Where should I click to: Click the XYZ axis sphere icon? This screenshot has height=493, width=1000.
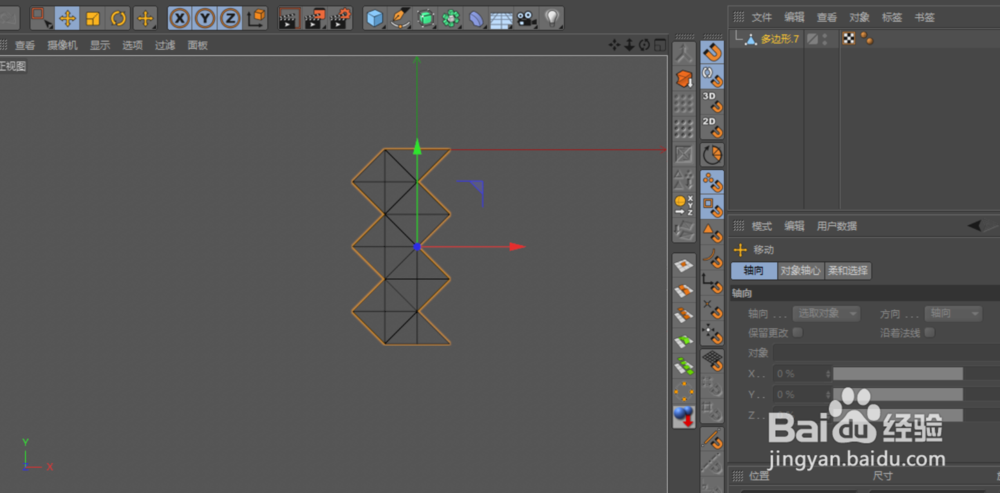(x=684, y=205)
